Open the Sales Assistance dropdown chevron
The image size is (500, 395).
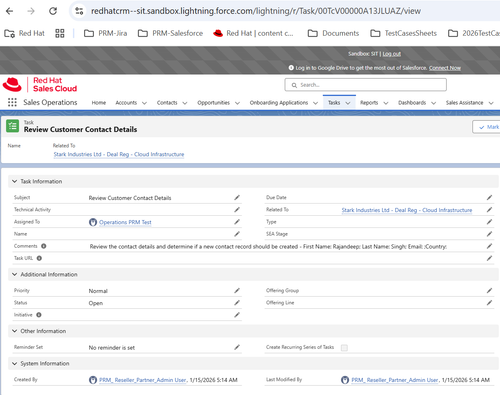point(491,103)
